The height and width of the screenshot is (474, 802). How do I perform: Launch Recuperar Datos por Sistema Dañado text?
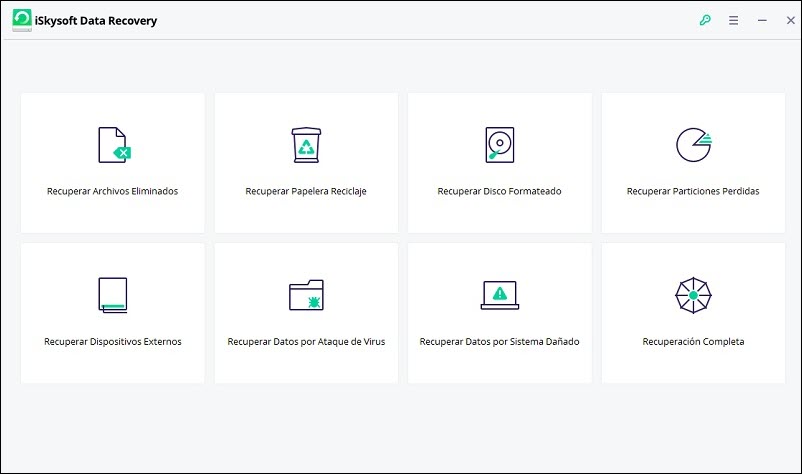click(499, 342)
